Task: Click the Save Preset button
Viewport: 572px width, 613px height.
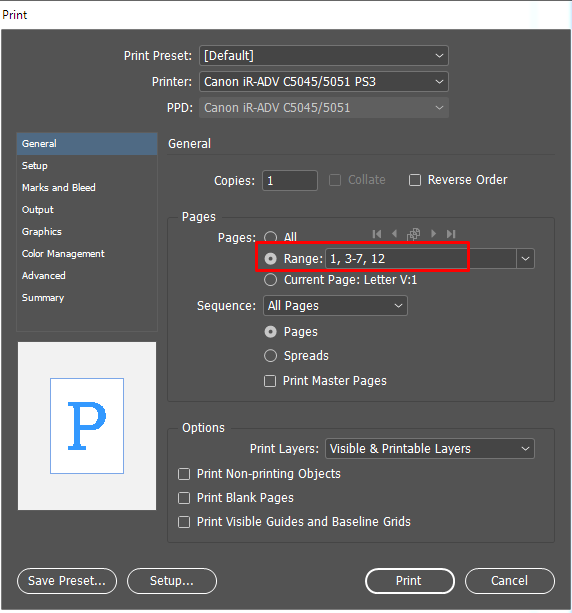Action: coord(67,581)
